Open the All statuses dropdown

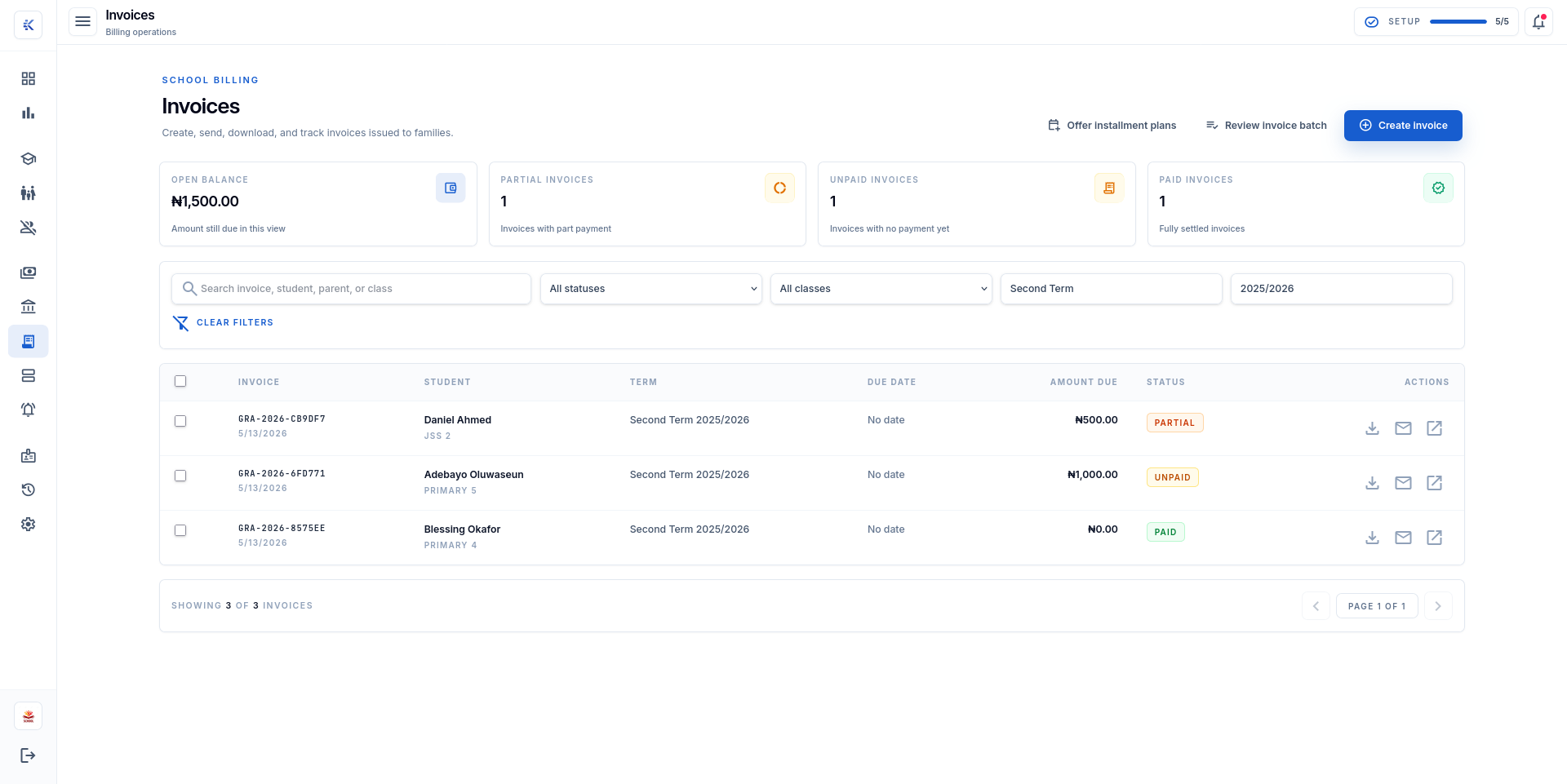click(x=651, y=289)
